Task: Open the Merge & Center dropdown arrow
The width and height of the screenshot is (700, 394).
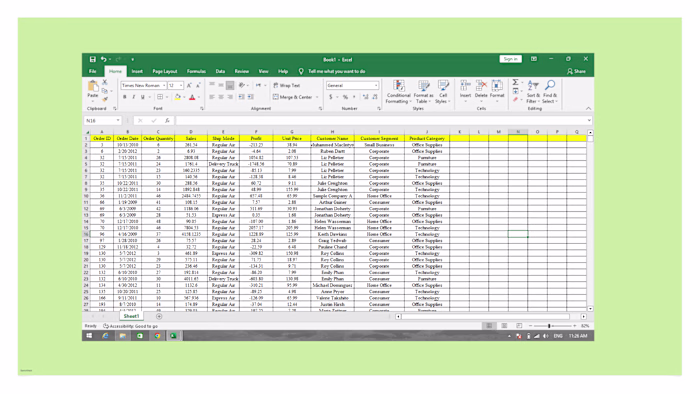Action: [317, 97]
